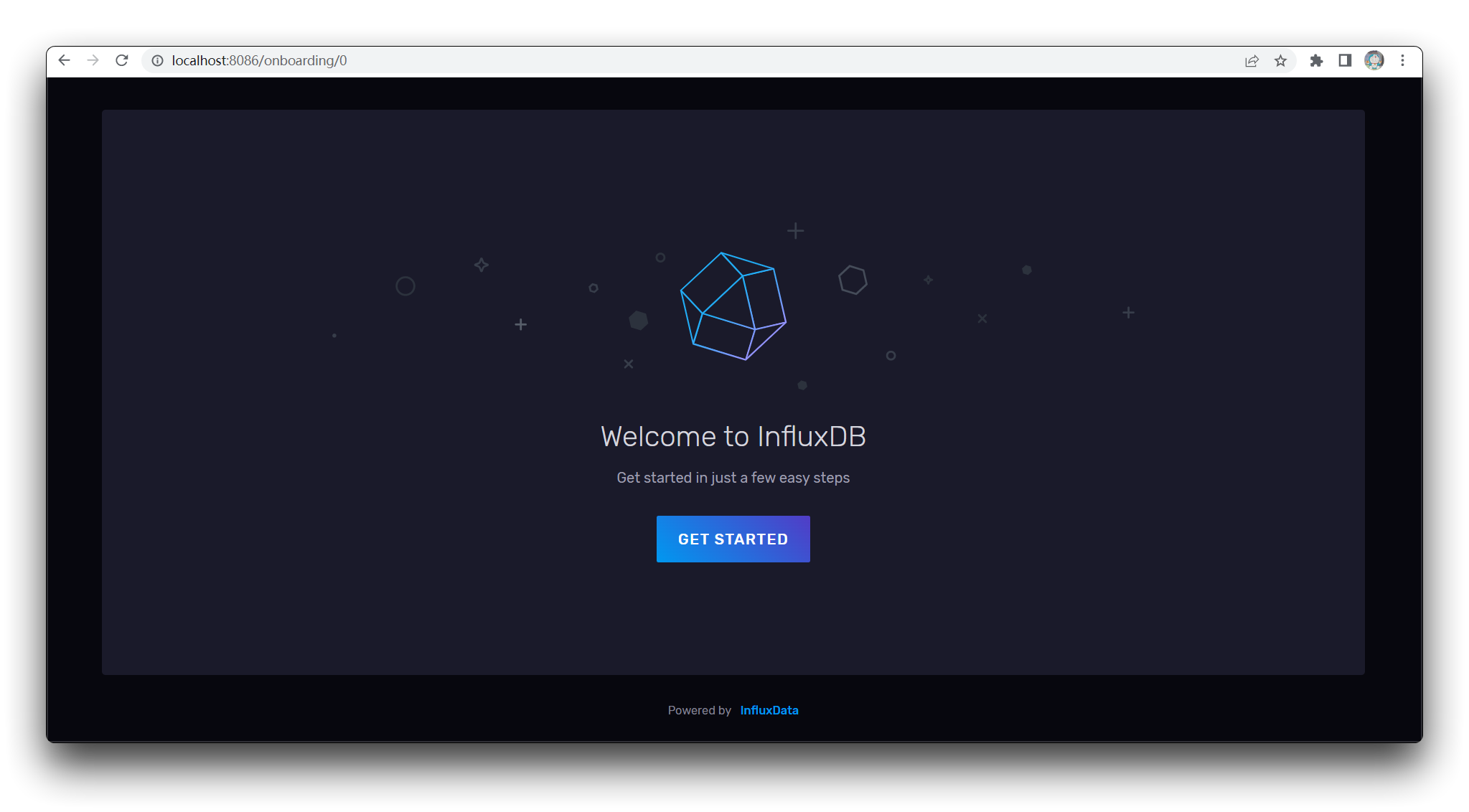Click the browser forward arrow
The image size is (1469, 812).
[93, 60]
